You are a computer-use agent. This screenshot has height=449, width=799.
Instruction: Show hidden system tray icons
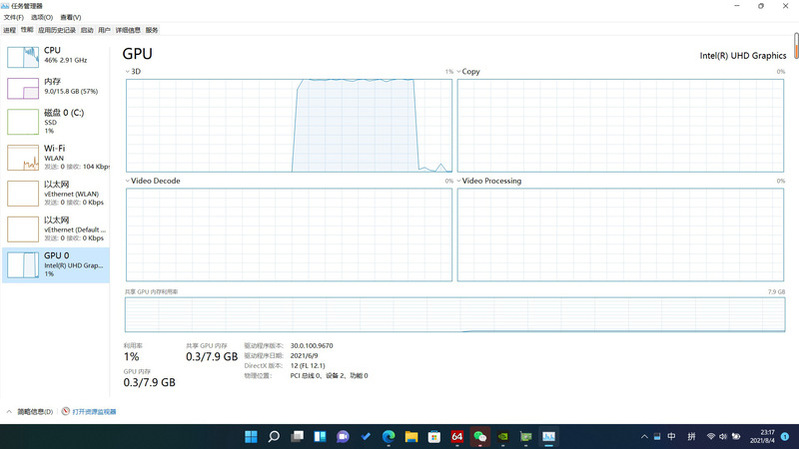tap(644, 437)
